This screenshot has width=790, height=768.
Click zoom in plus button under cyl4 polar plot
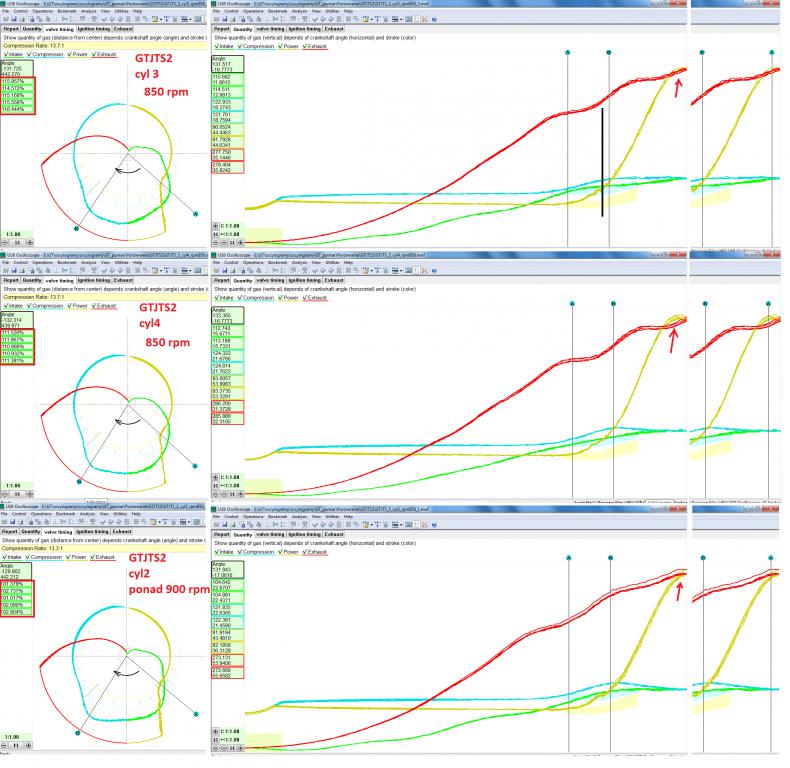29,494
